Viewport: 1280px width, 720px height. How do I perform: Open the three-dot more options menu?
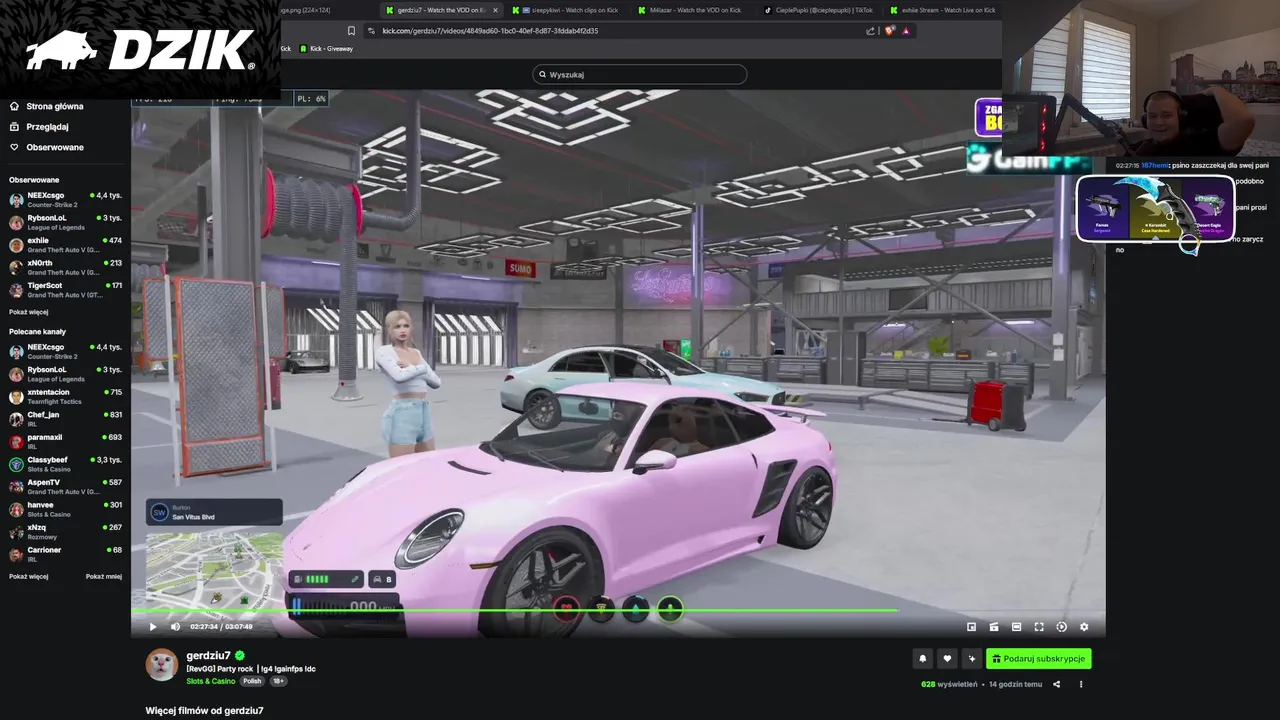click(x=1081, y=684)
